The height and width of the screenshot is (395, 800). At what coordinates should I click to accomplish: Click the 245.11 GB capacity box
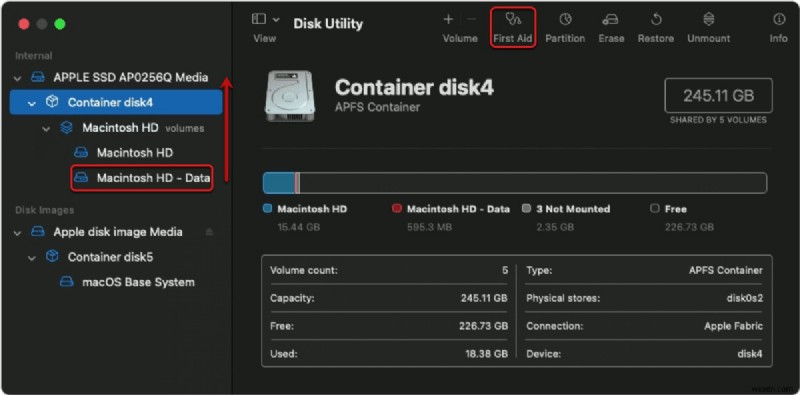coord(718,95)
